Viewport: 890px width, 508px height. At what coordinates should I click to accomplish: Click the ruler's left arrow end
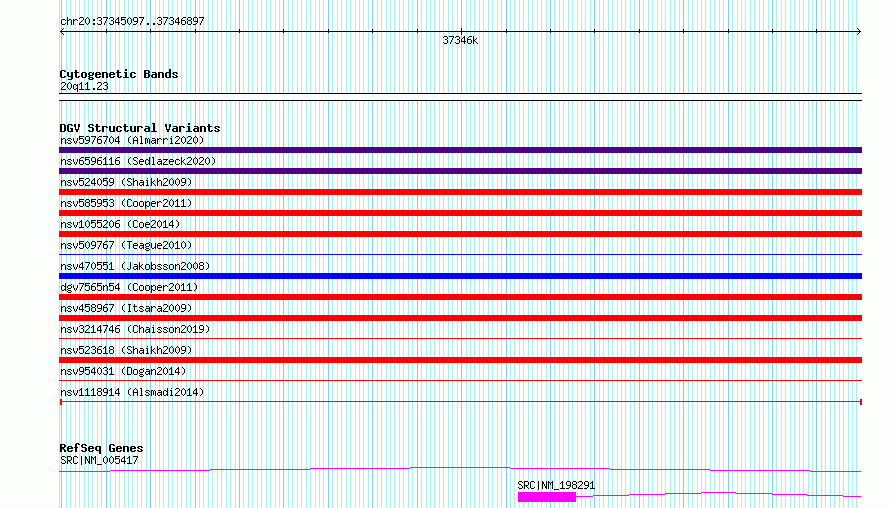coord(62,32)
